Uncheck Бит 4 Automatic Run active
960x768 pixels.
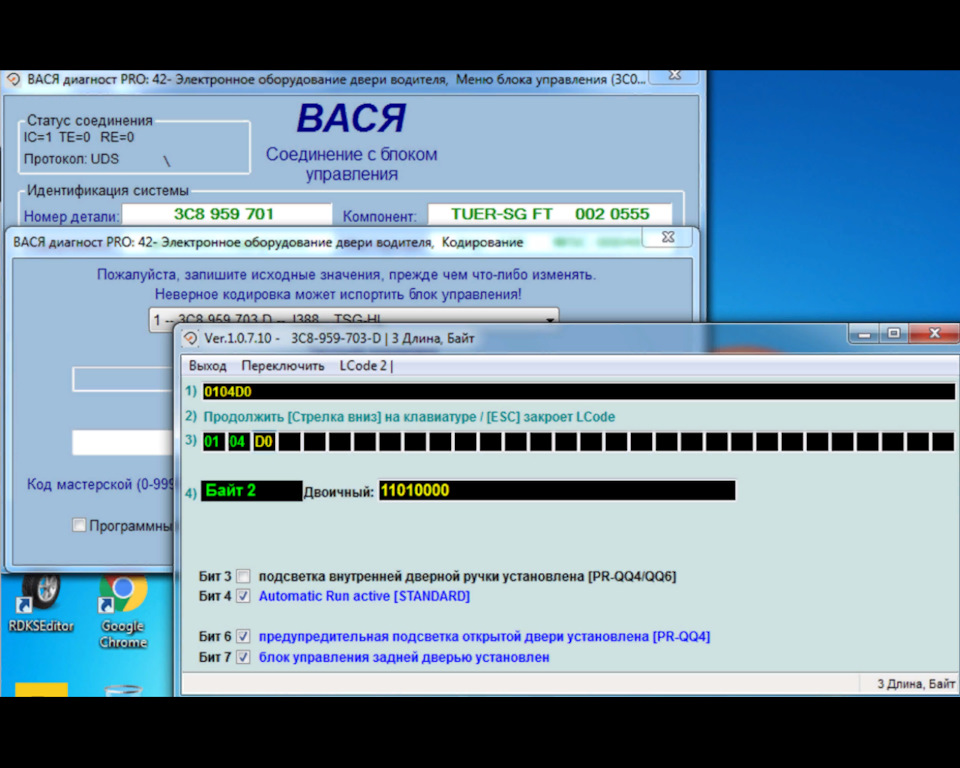243,596
